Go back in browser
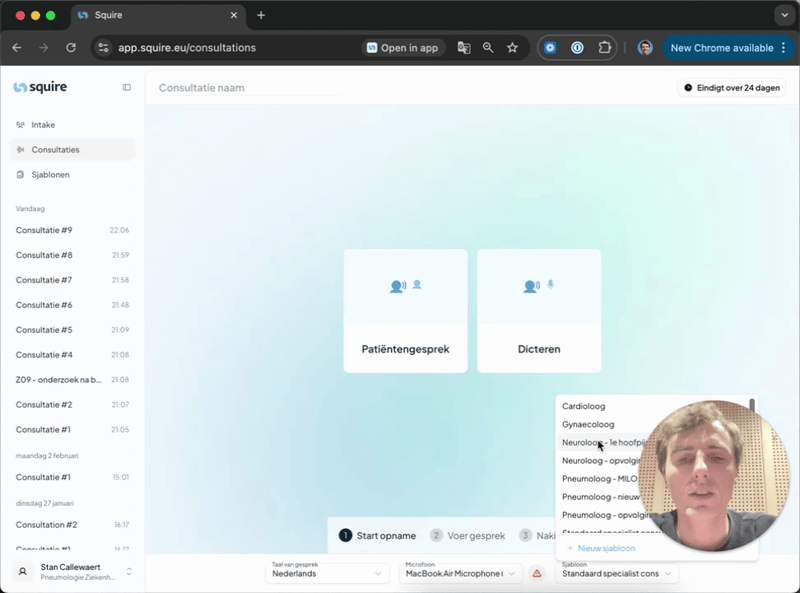The image size is (800, 593). click(17, 47)
